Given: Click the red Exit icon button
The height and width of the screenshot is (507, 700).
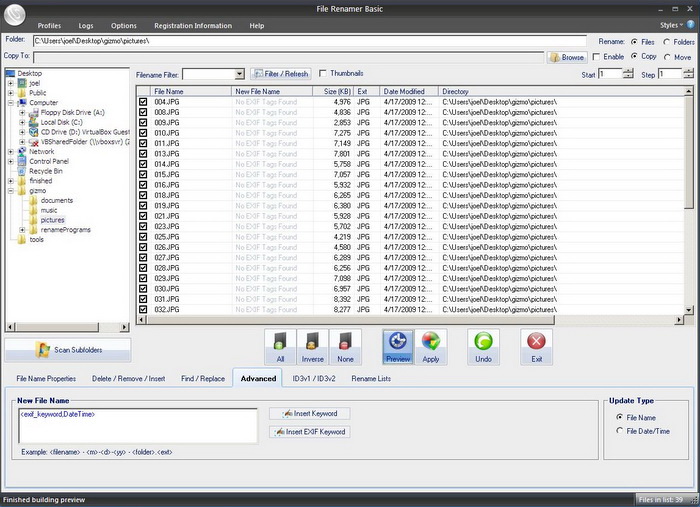Looking at the screenshot, I should (x=536, y=347).
